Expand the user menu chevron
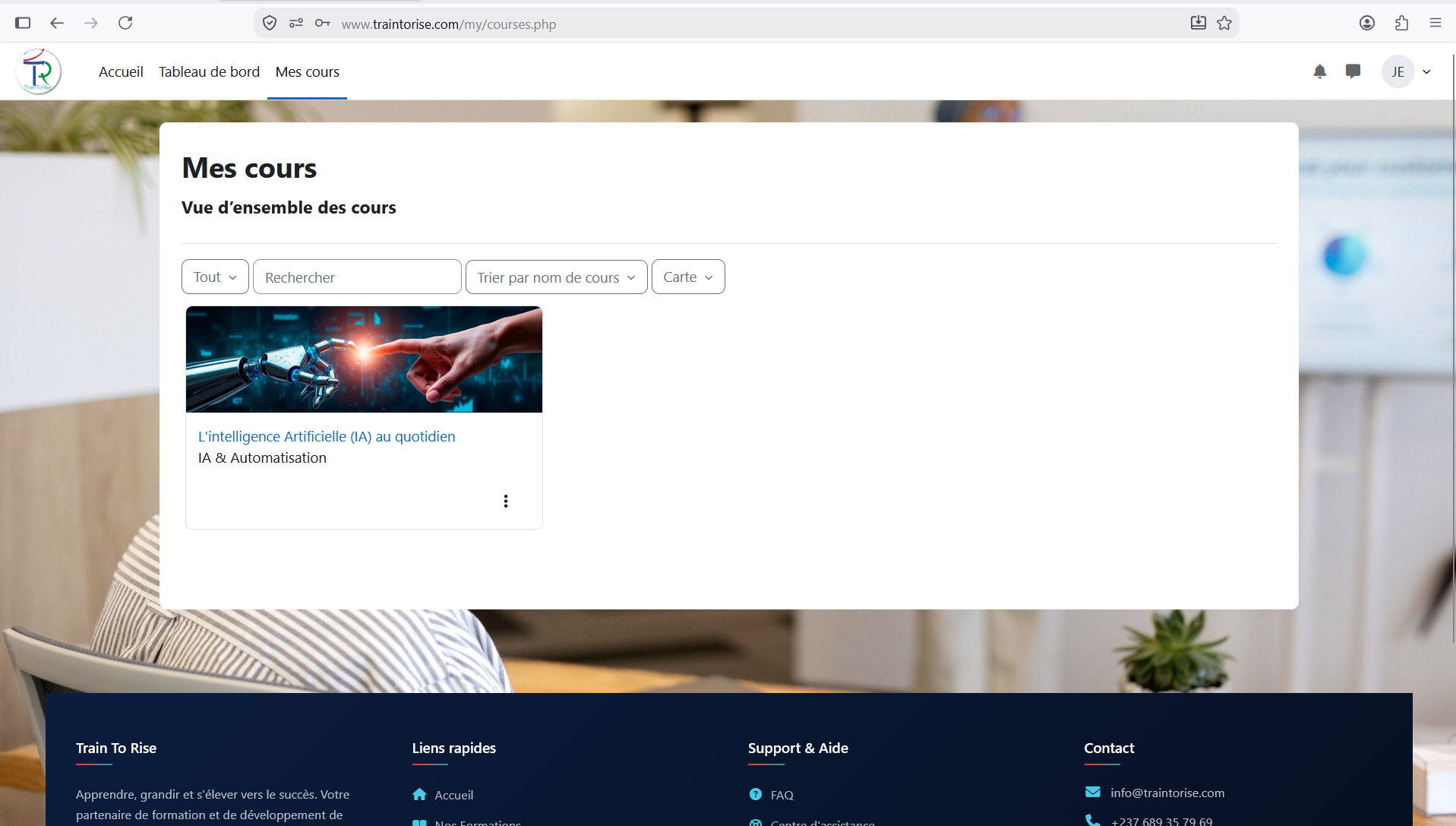1456x826 pixels. (x=1427, y=72)
